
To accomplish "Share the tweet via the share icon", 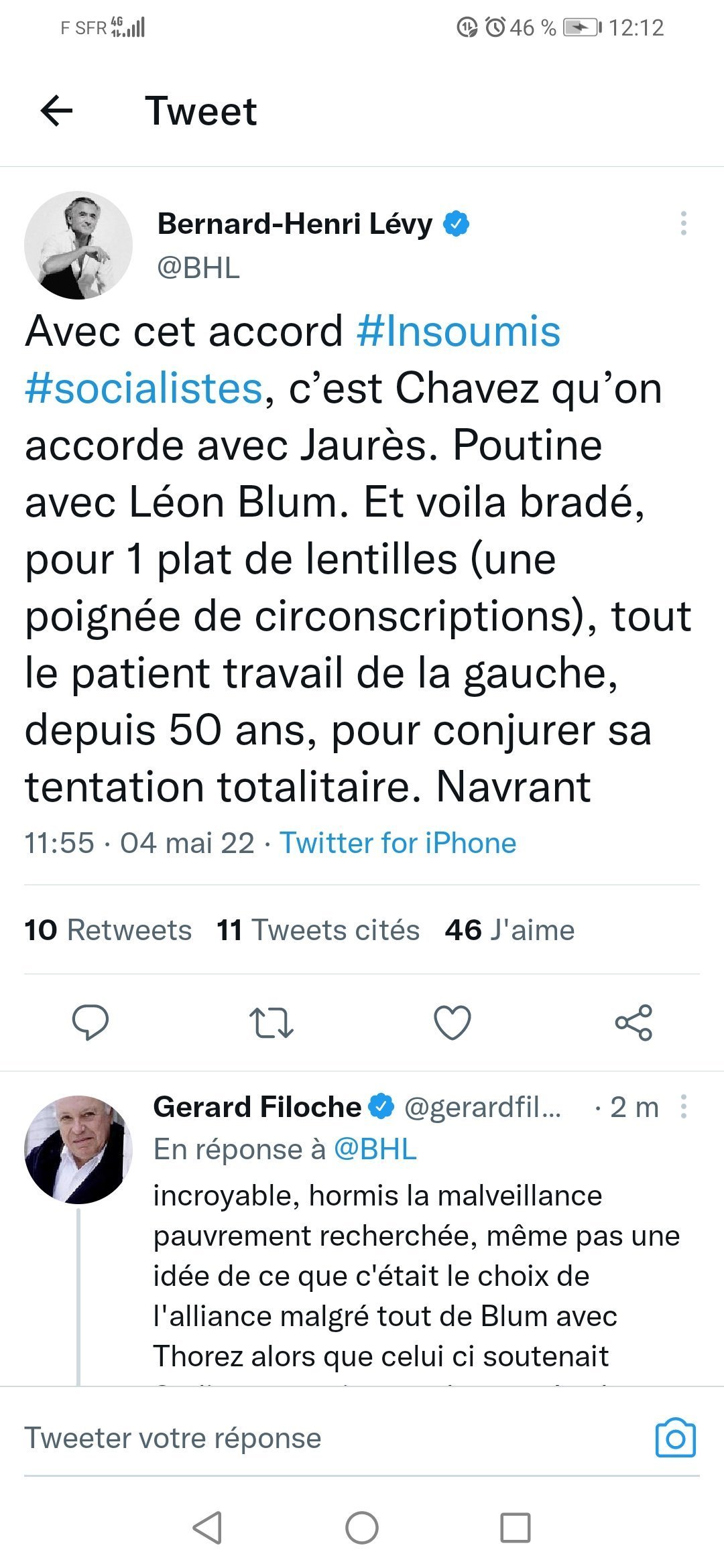I will click(633, 1023).
